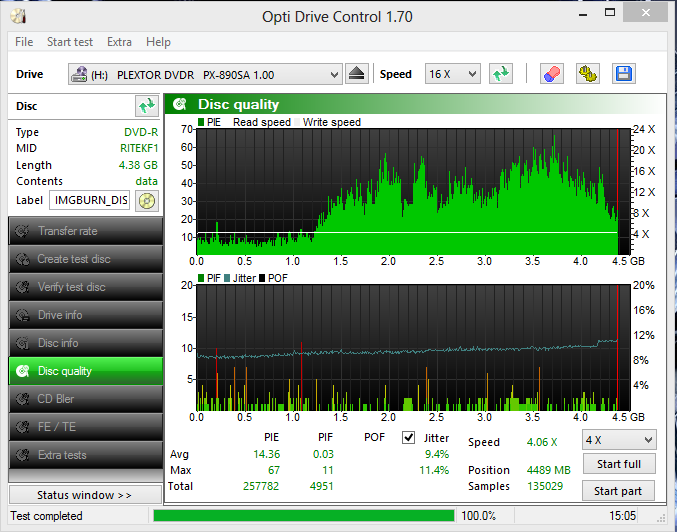Click the Jitter legend swatch
The image size is (677, 532).
tap(227, 278)
